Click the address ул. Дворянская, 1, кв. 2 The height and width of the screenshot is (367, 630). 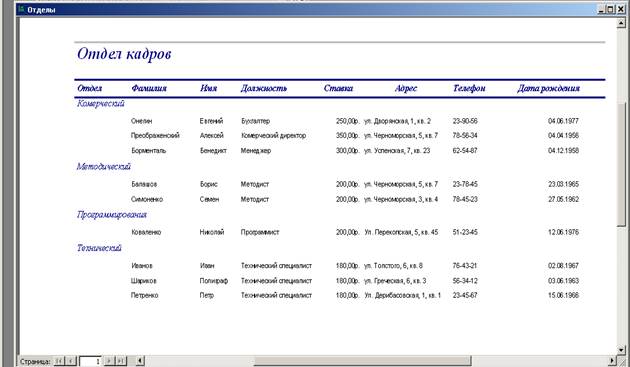[397, 121]
